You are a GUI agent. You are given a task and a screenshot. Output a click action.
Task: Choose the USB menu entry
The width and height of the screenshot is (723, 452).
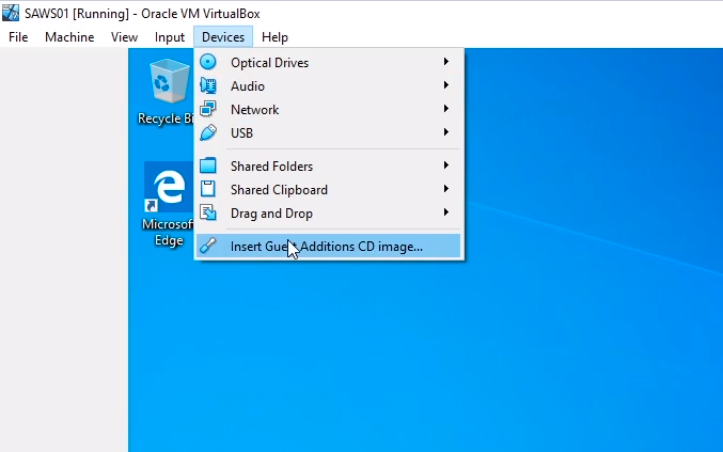click(x=328, y=133)
